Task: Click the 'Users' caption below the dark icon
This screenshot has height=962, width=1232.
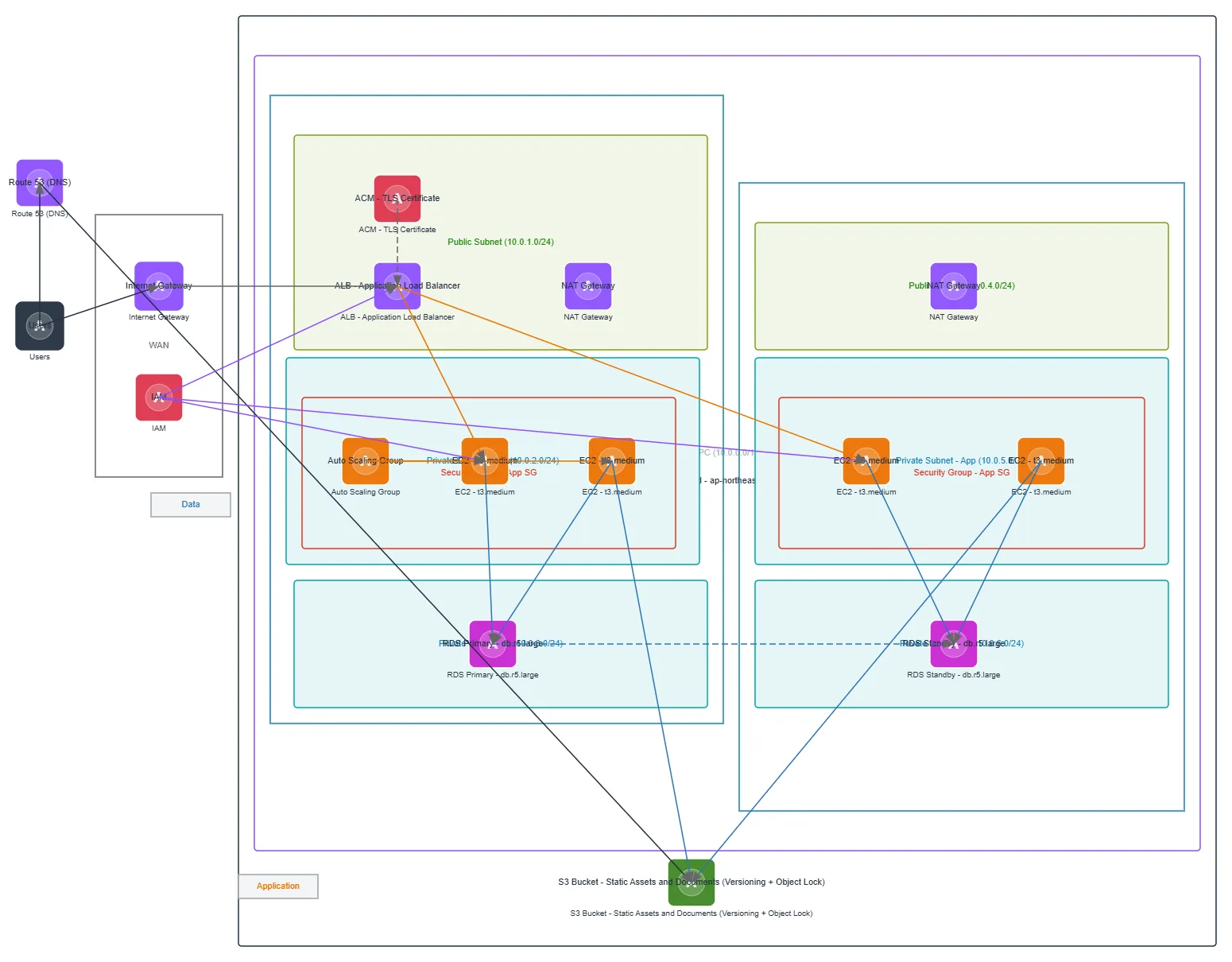Action: [40, 357]
